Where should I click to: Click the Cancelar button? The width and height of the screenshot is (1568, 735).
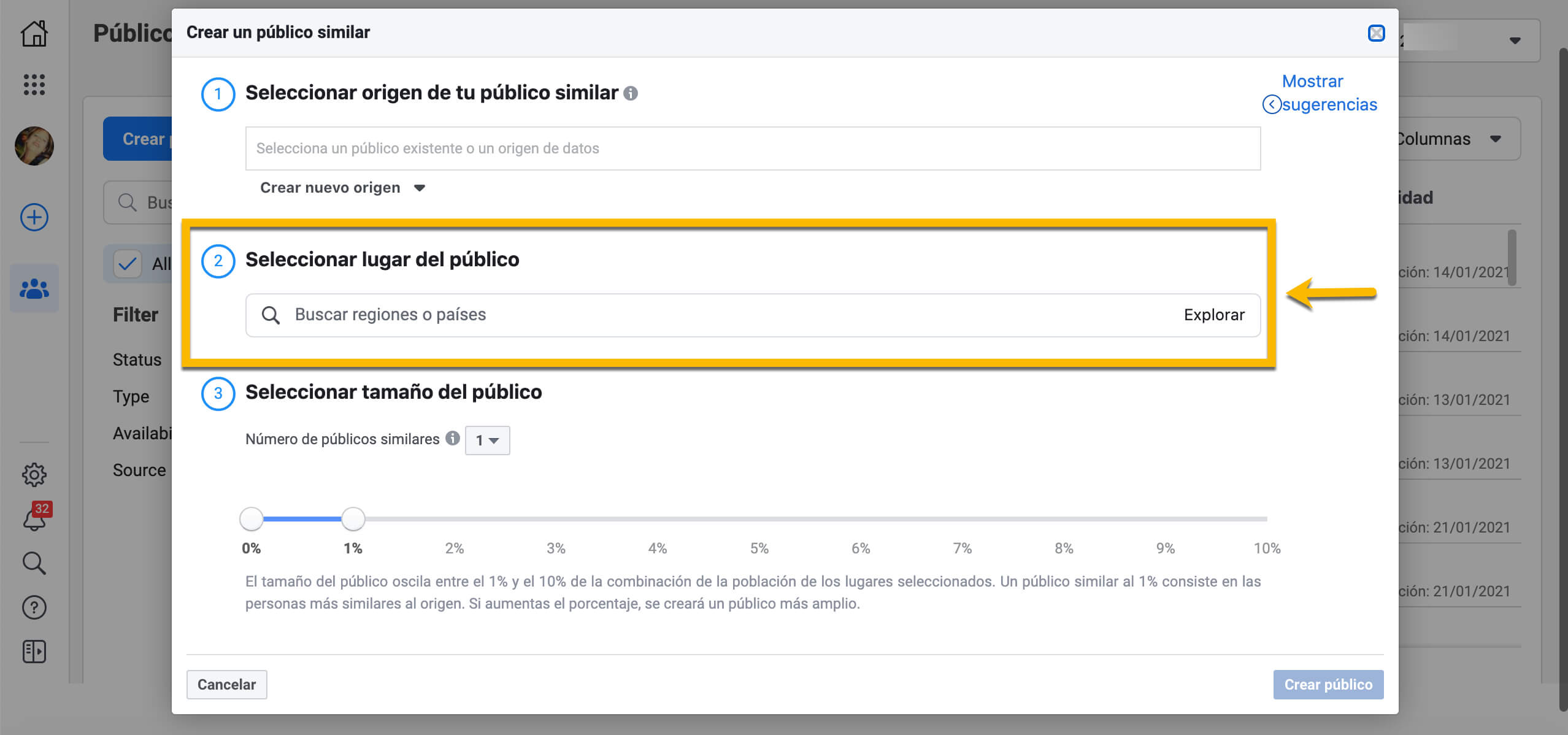pos(226,684)
